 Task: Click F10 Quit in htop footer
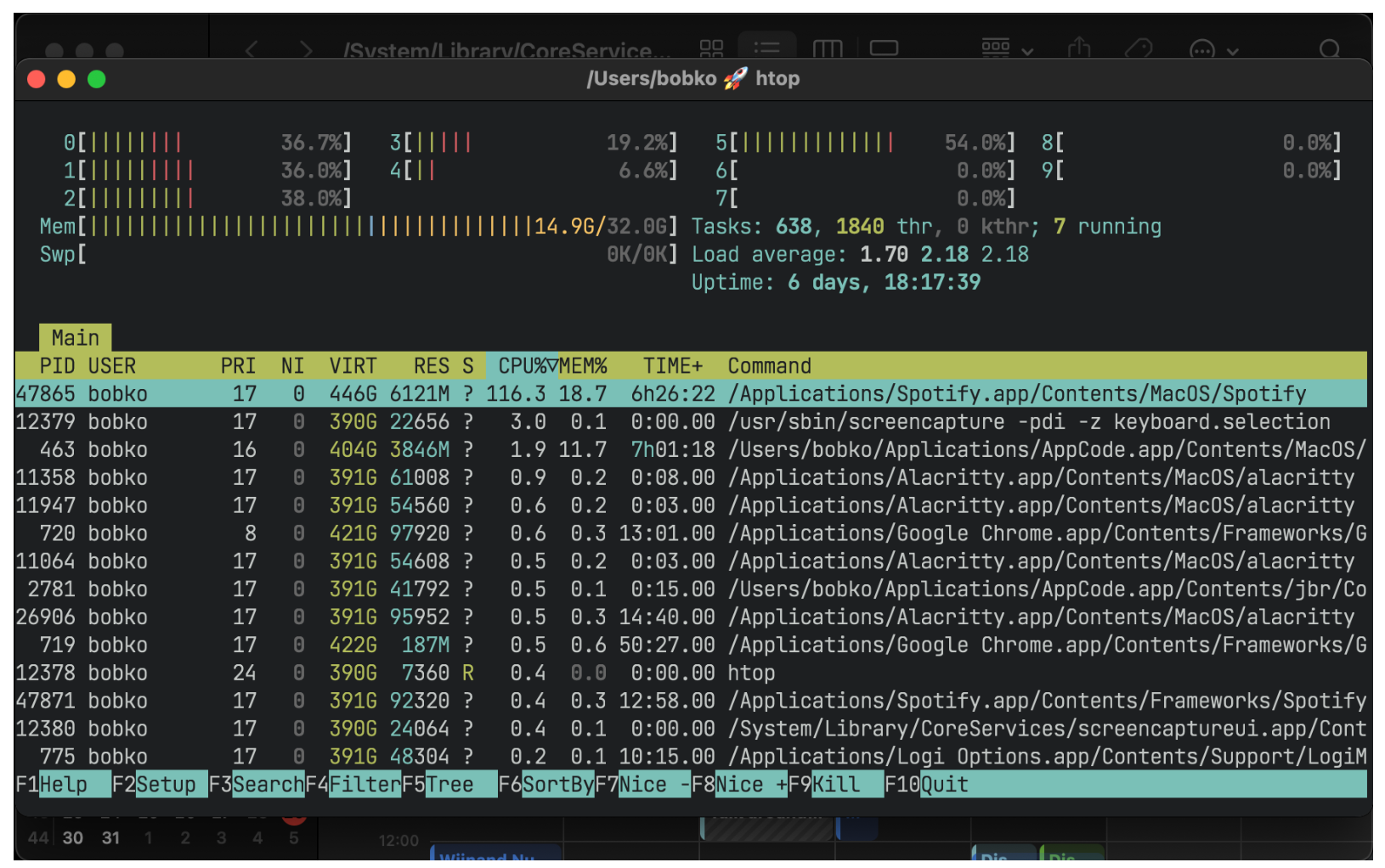click(927, 784)
